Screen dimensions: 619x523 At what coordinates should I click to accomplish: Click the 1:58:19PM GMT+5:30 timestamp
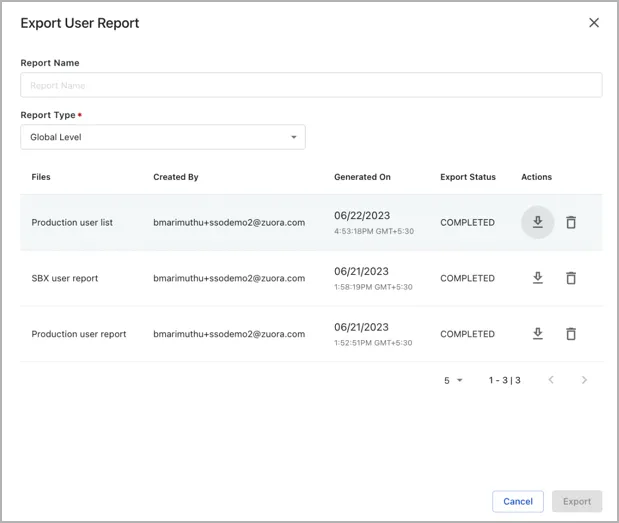pos(373,287)
